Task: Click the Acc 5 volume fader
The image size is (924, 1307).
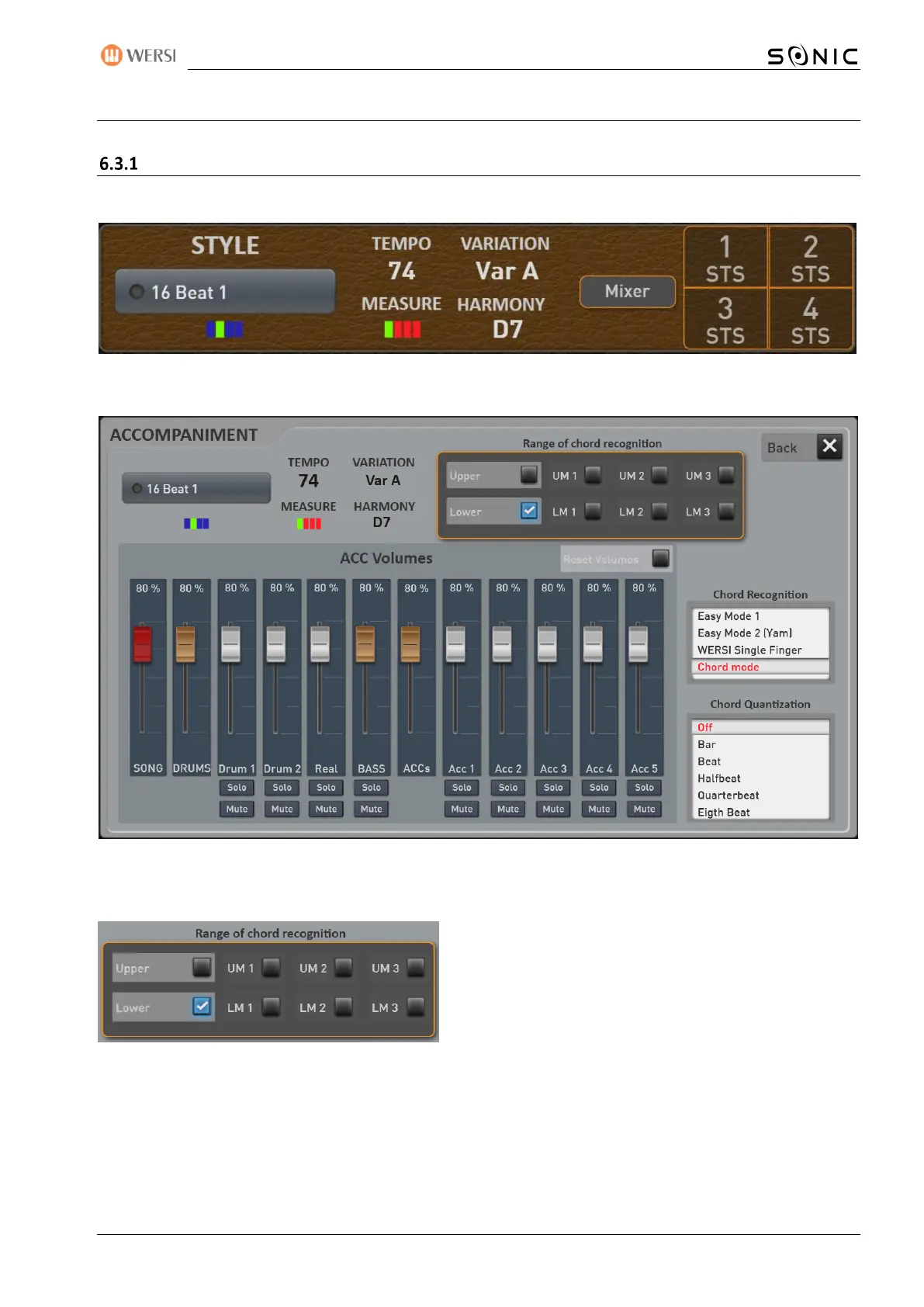Action: pyautogui.click(x=638, y=643)
